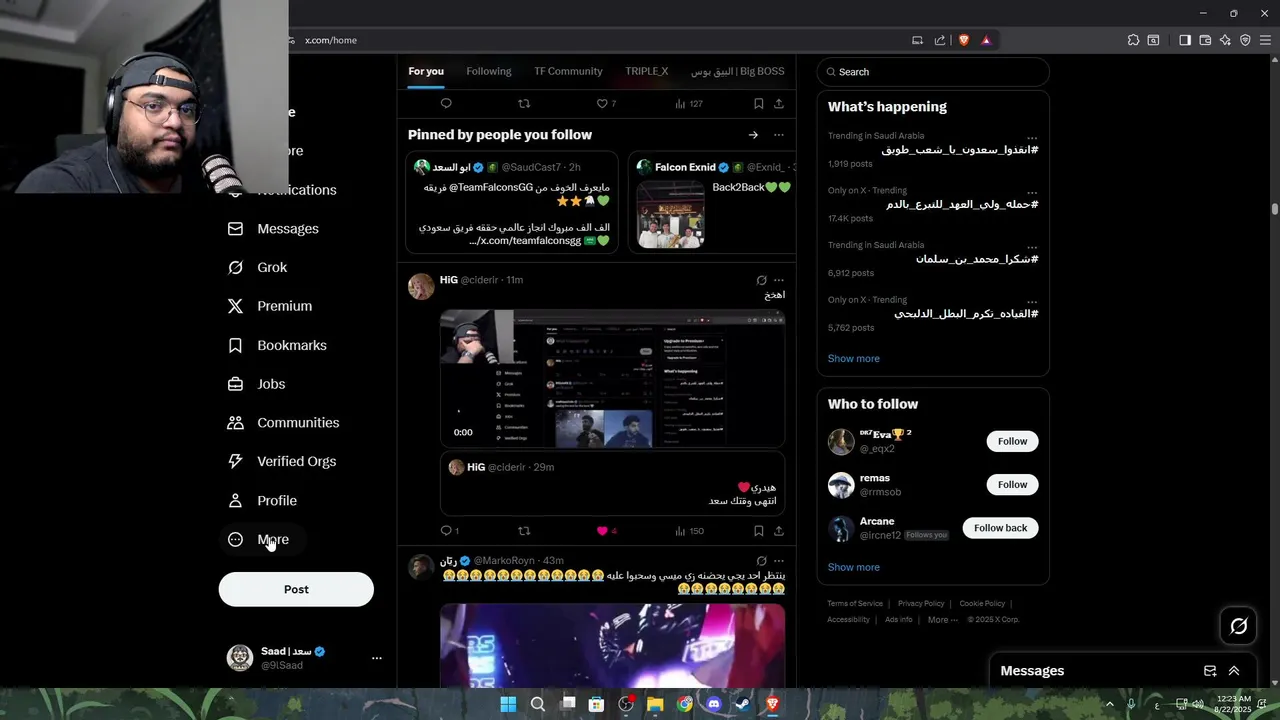The image size is (1280, 720).
Task: Switch to the TF Community tab
Action: (x=568, y=72)
